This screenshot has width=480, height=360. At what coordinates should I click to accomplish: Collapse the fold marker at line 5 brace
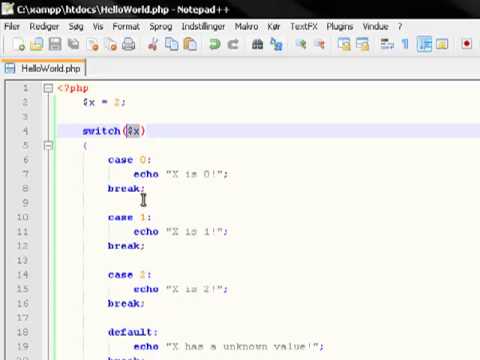pyautogui.click(x=48, y=146)
